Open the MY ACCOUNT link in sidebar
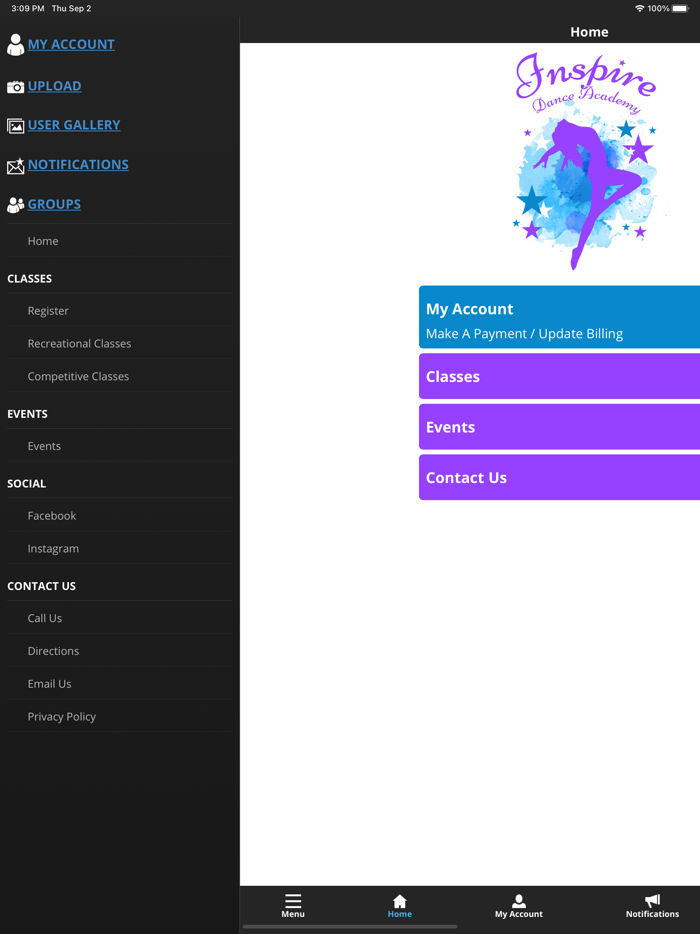 click(x=71, y=45)
